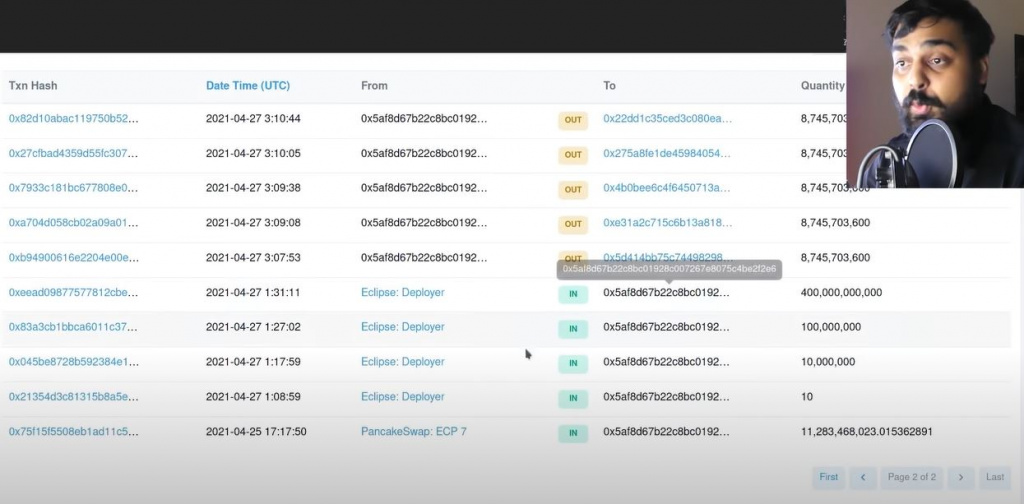Image resolution: width=1024 pixels, height=504 pixels.
Task: Click IN badge in 1:08:59 row
Action: coord(573,398)
